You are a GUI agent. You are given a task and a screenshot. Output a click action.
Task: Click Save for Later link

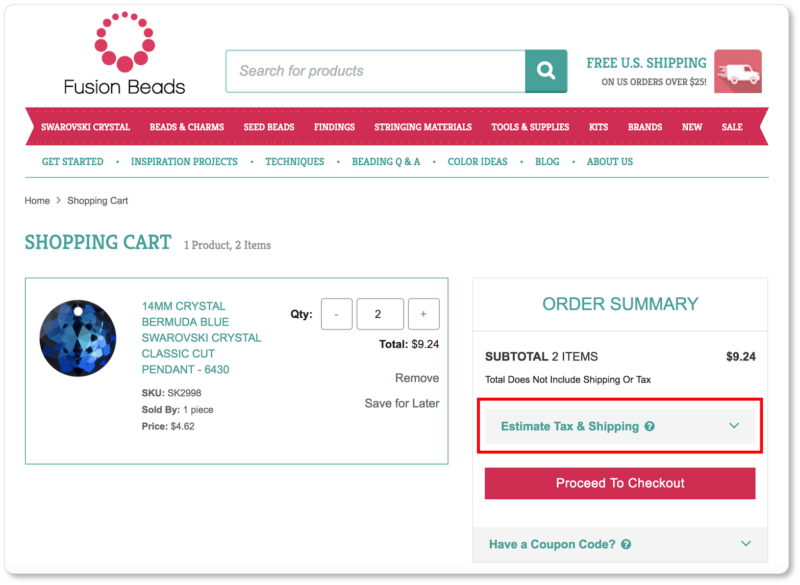[402, 403]
